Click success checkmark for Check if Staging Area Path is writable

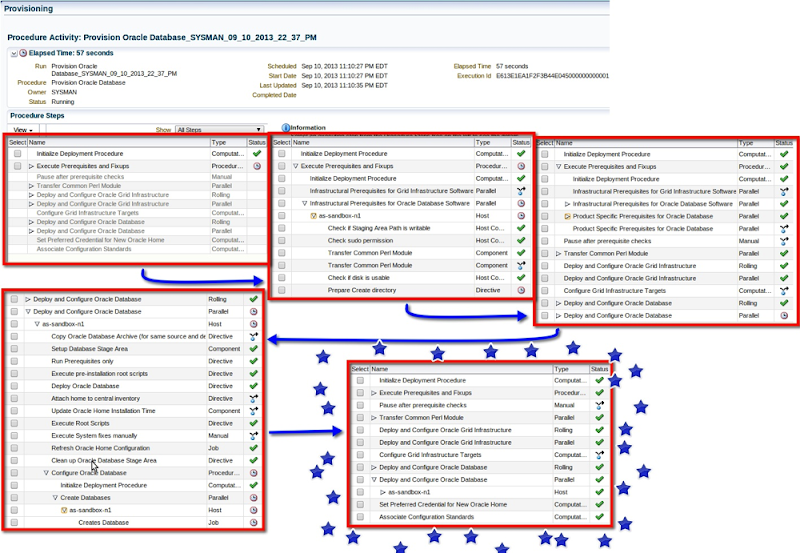click(x=521, y=228)
